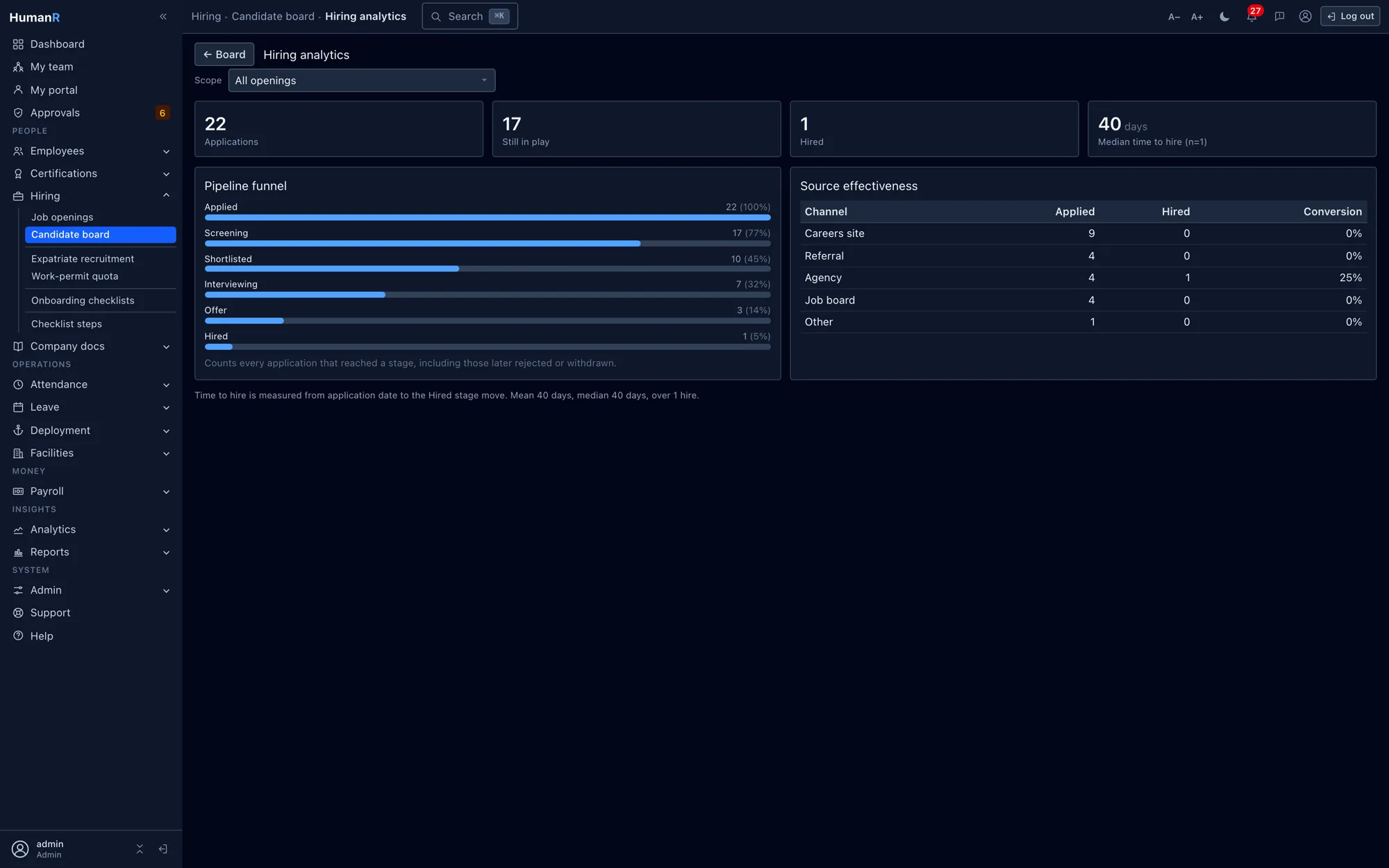Image resolution: width=1389 pixels, height=868 pixels.
Task: Click the sidebar footer logout icon
Action: pyautogui.click(x=163, y=849)
